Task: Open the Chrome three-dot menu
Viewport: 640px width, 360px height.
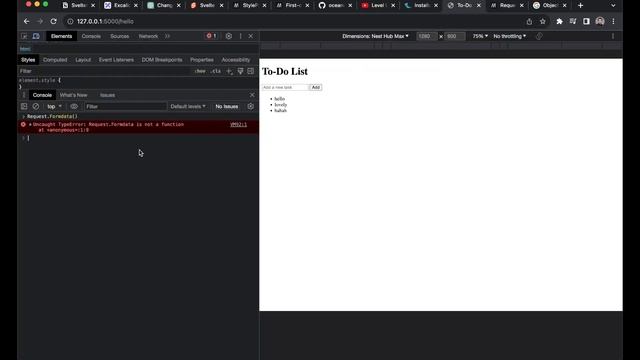Action: pos(613,21)
